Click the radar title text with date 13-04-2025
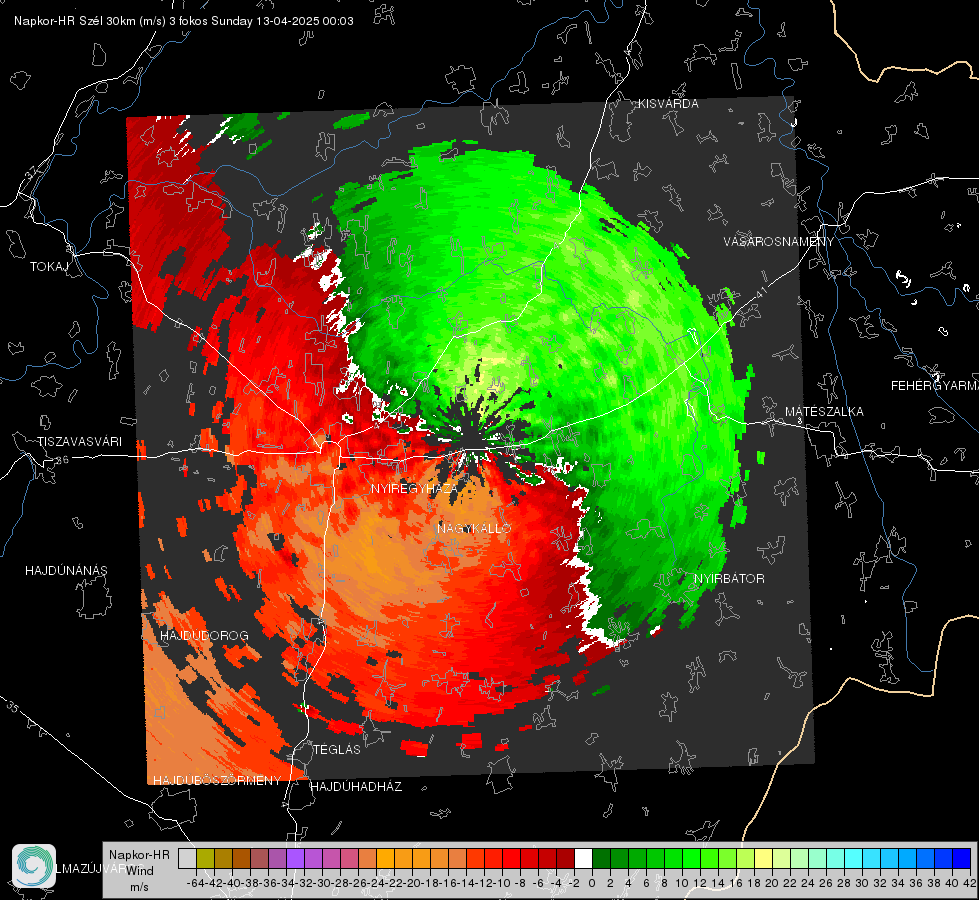The width and height of the screenshot is (979, 900). (184, 21)
